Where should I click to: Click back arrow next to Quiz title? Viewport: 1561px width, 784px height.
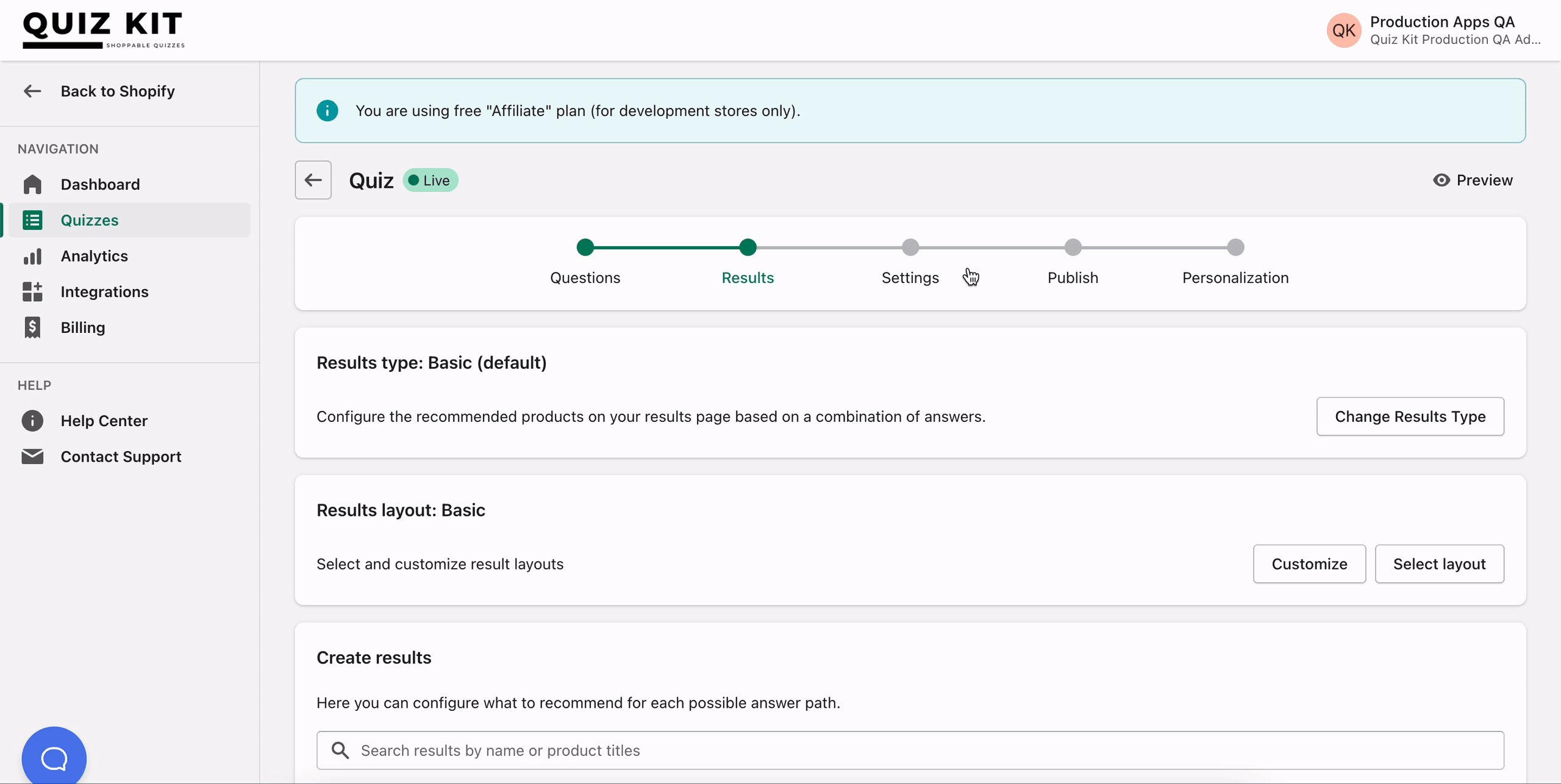(313, 180)
